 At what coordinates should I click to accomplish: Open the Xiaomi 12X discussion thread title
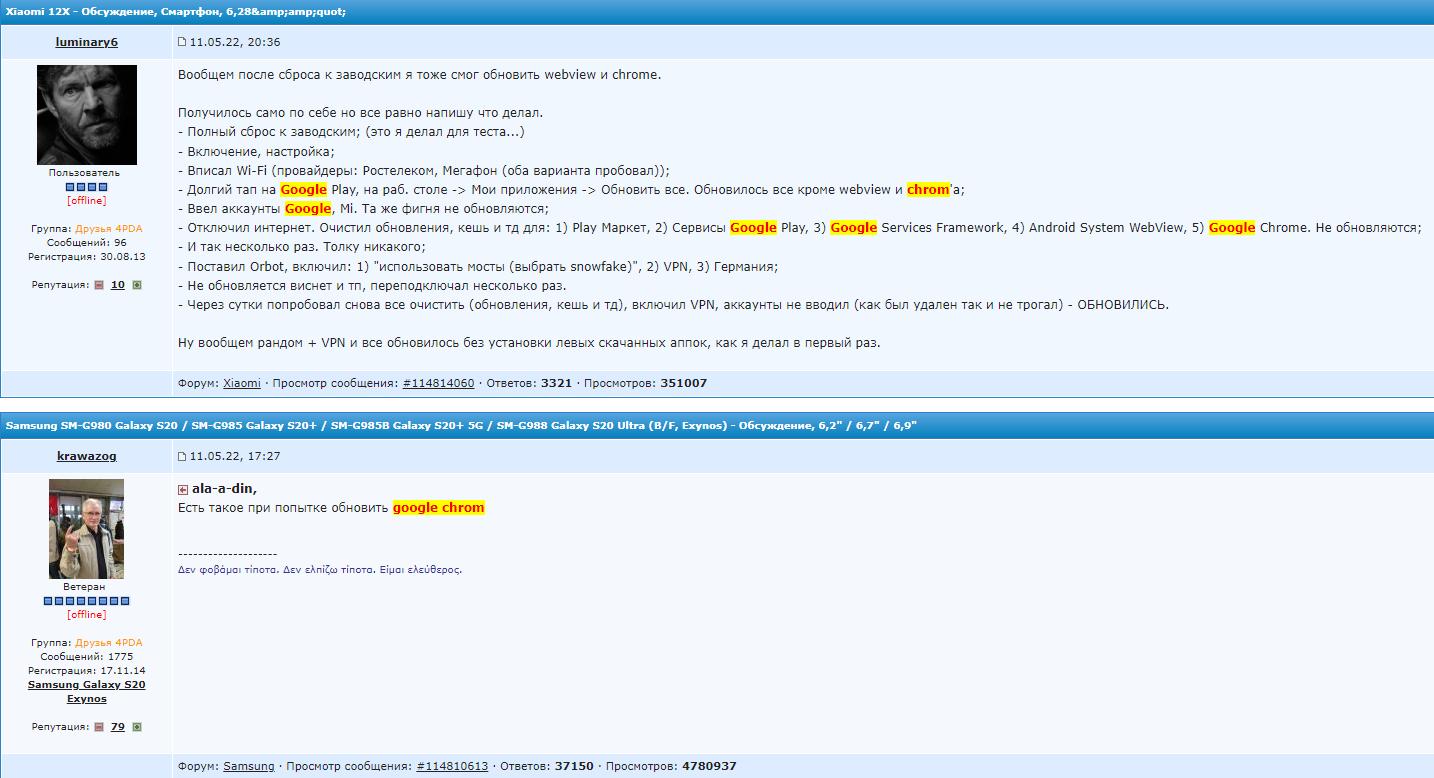[x=176, y=11]
